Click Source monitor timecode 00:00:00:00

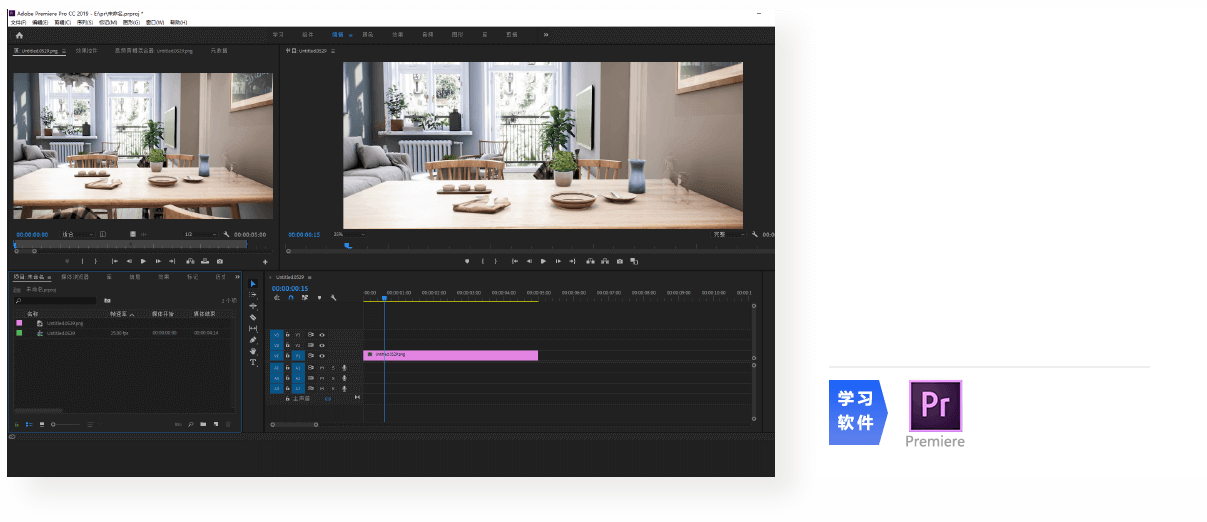pyautogui.click(x=32, y=234)
